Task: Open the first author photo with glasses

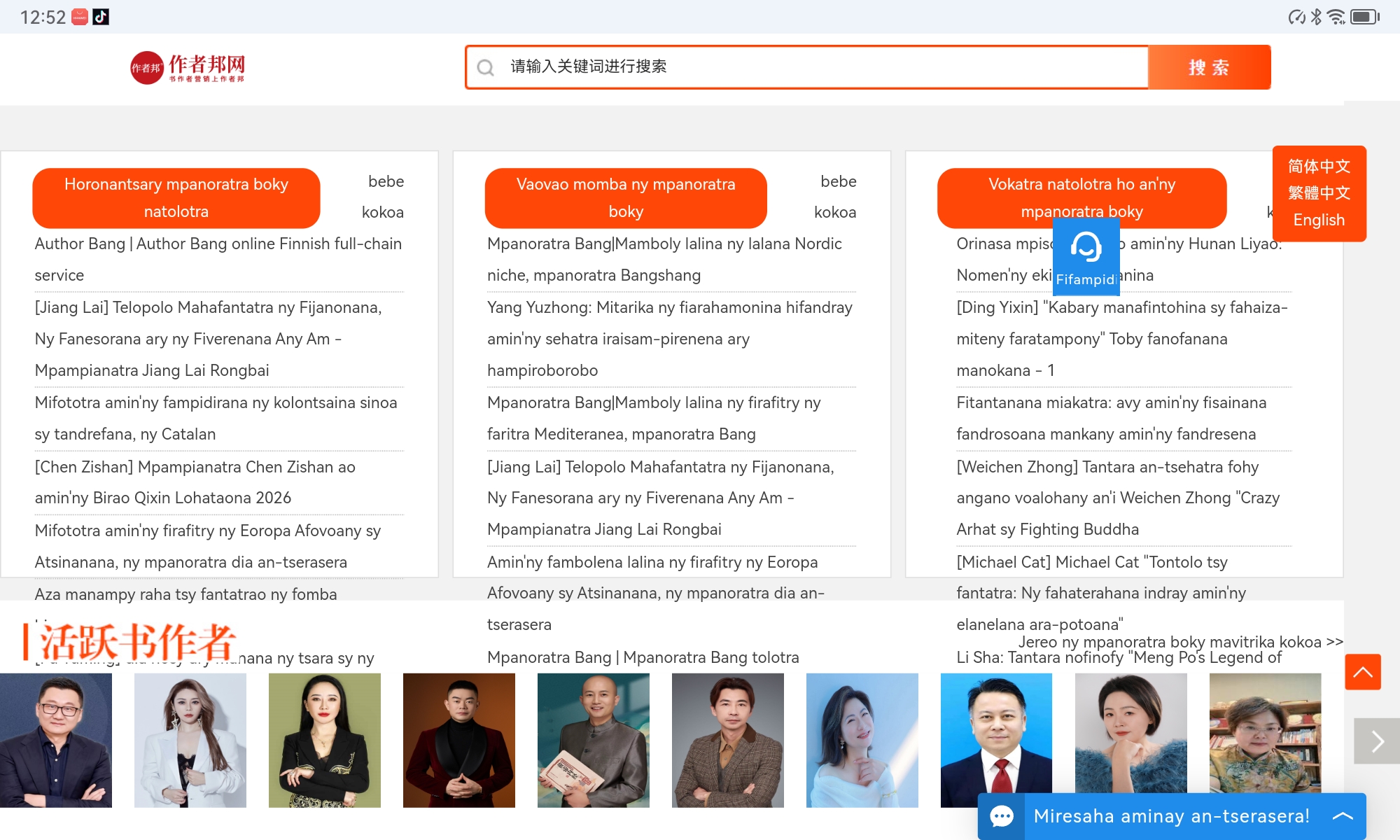Action: pyautogui.click(x=56, y=740)
